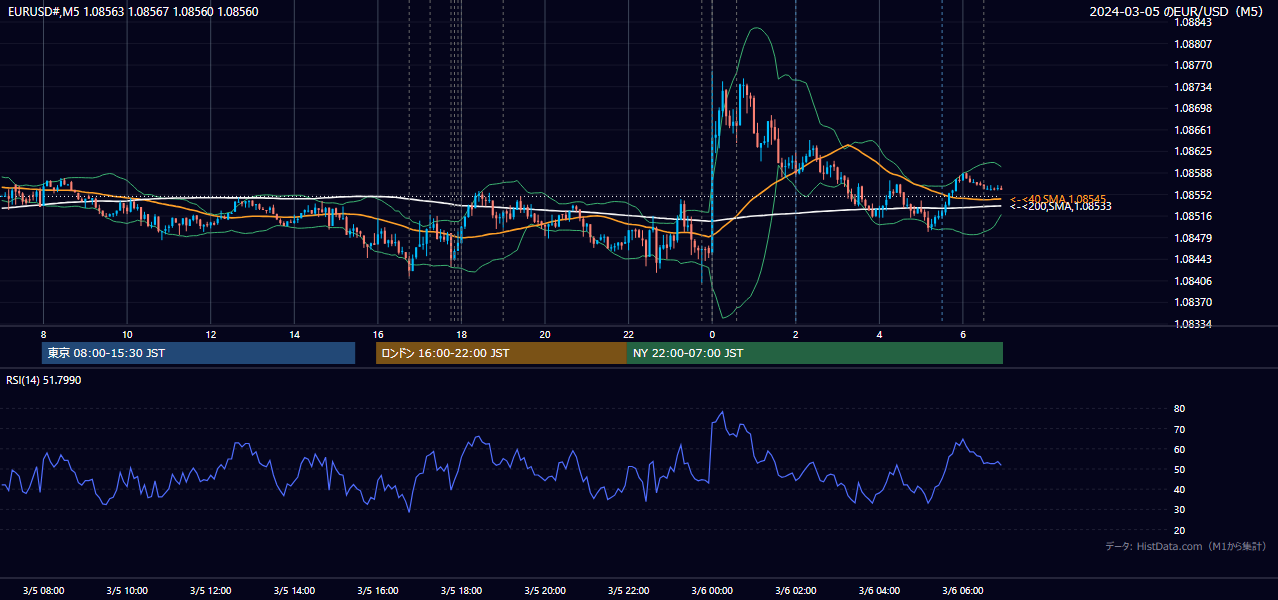Click the 3/5 22:00 bottom time label

coord(628,591)
